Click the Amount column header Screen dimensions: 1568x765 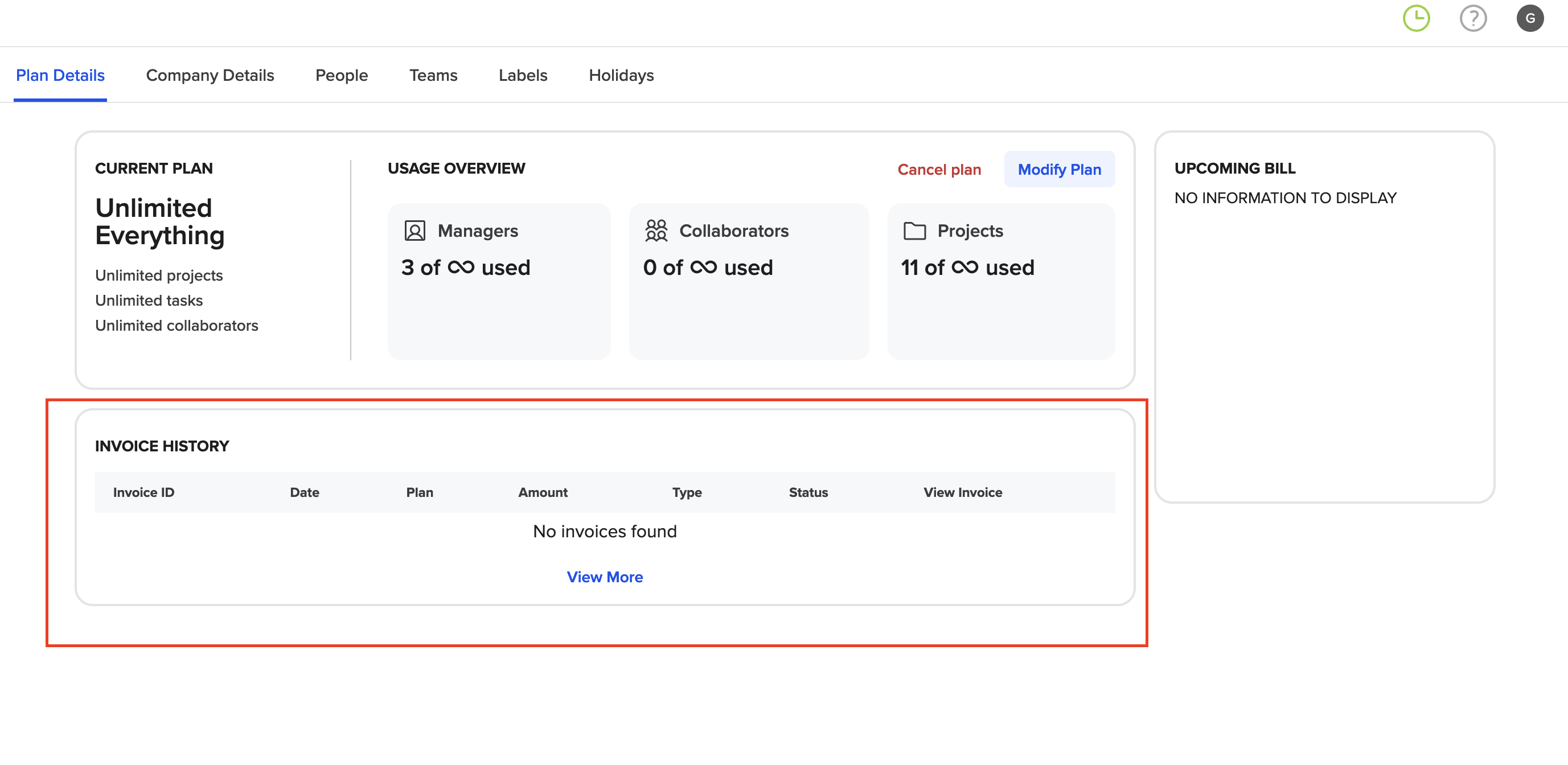click(543, 492)
